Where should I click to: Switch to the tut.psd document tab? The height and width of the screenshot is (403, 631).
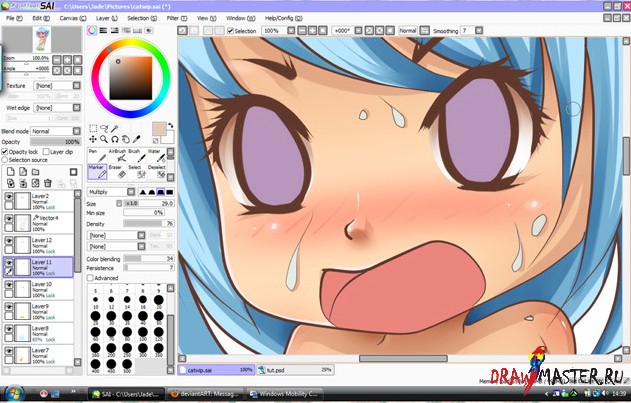tap(295, 370)
